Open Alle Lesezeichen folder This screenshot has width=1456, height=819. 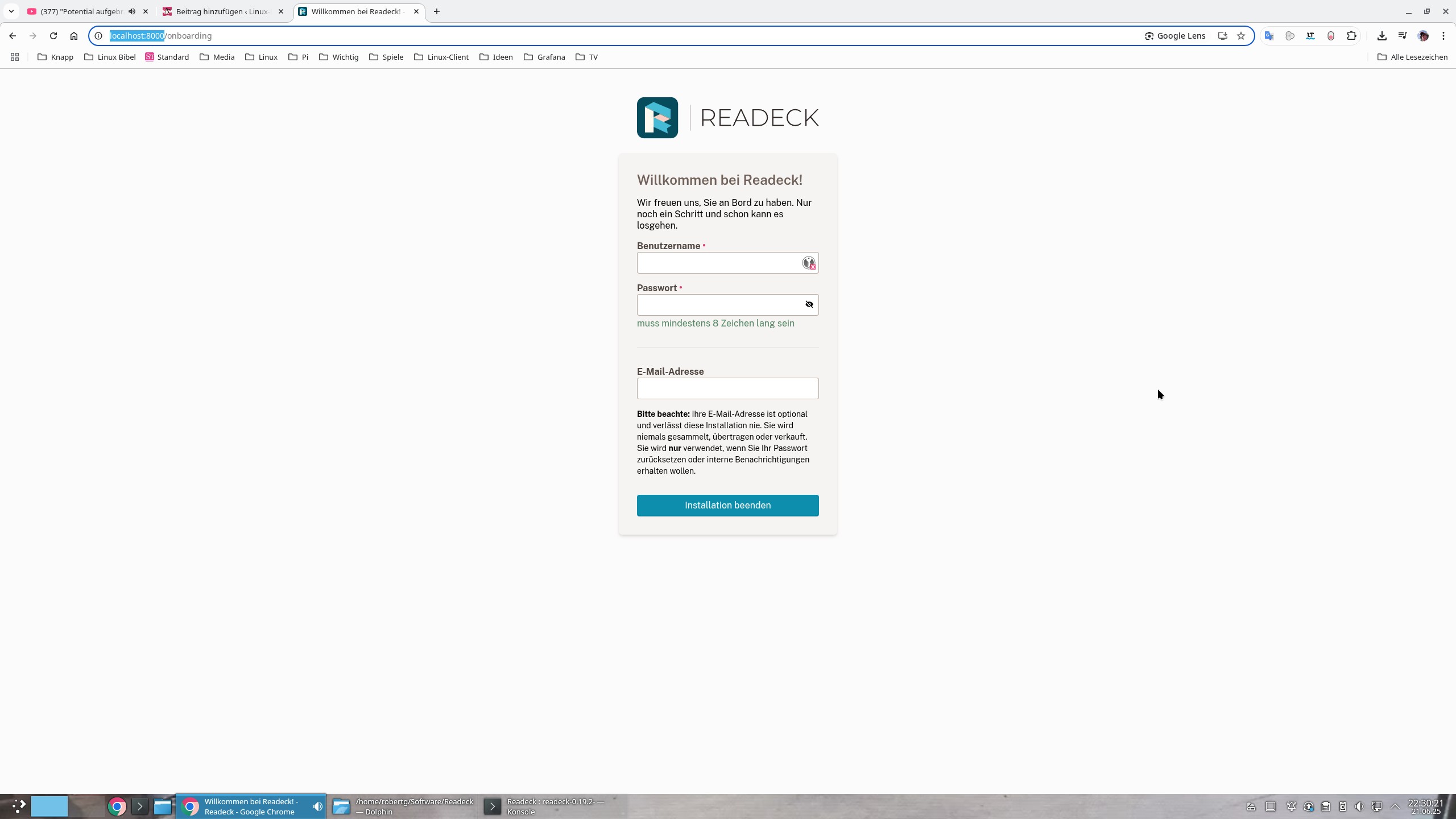1412,57
